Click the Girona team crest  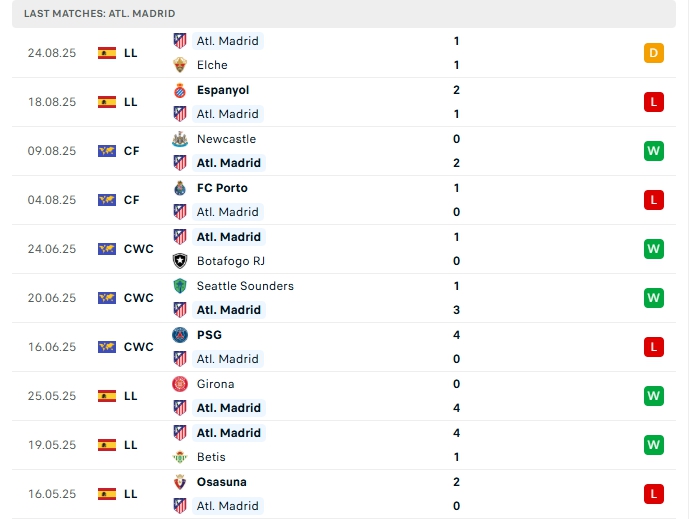180,384
